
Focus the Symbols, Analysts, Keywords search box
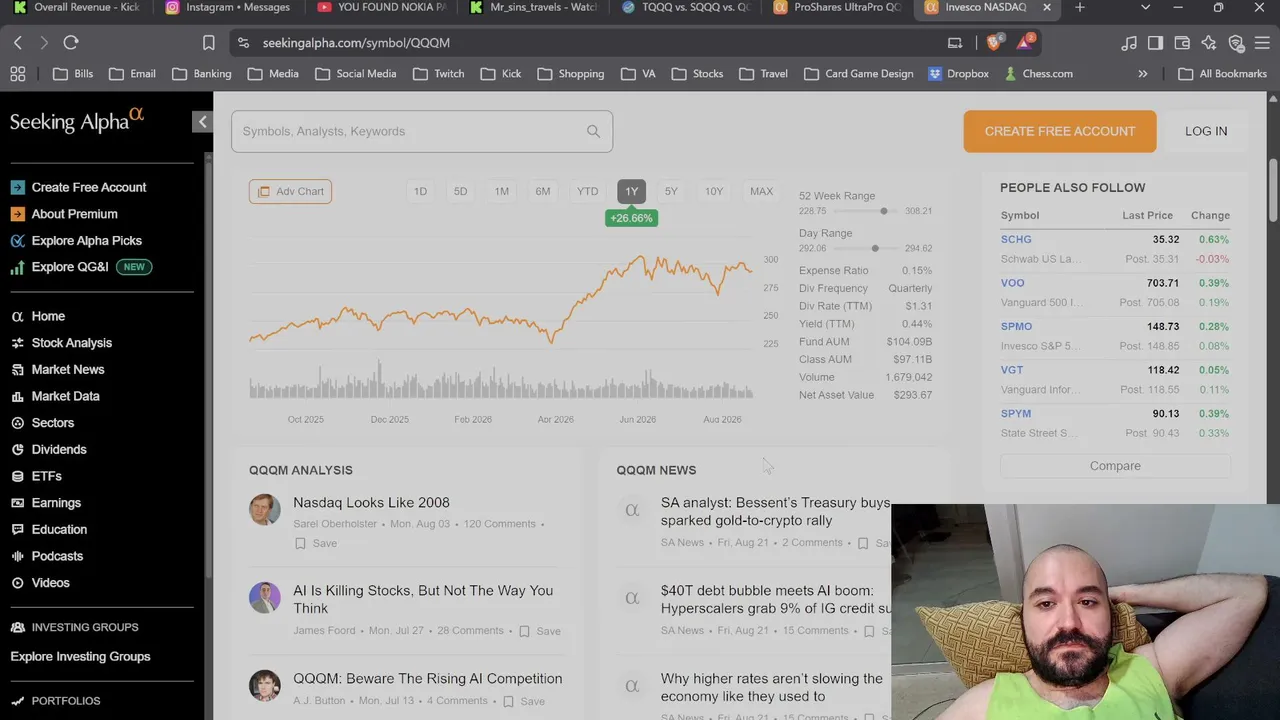(x=421, y=131)
